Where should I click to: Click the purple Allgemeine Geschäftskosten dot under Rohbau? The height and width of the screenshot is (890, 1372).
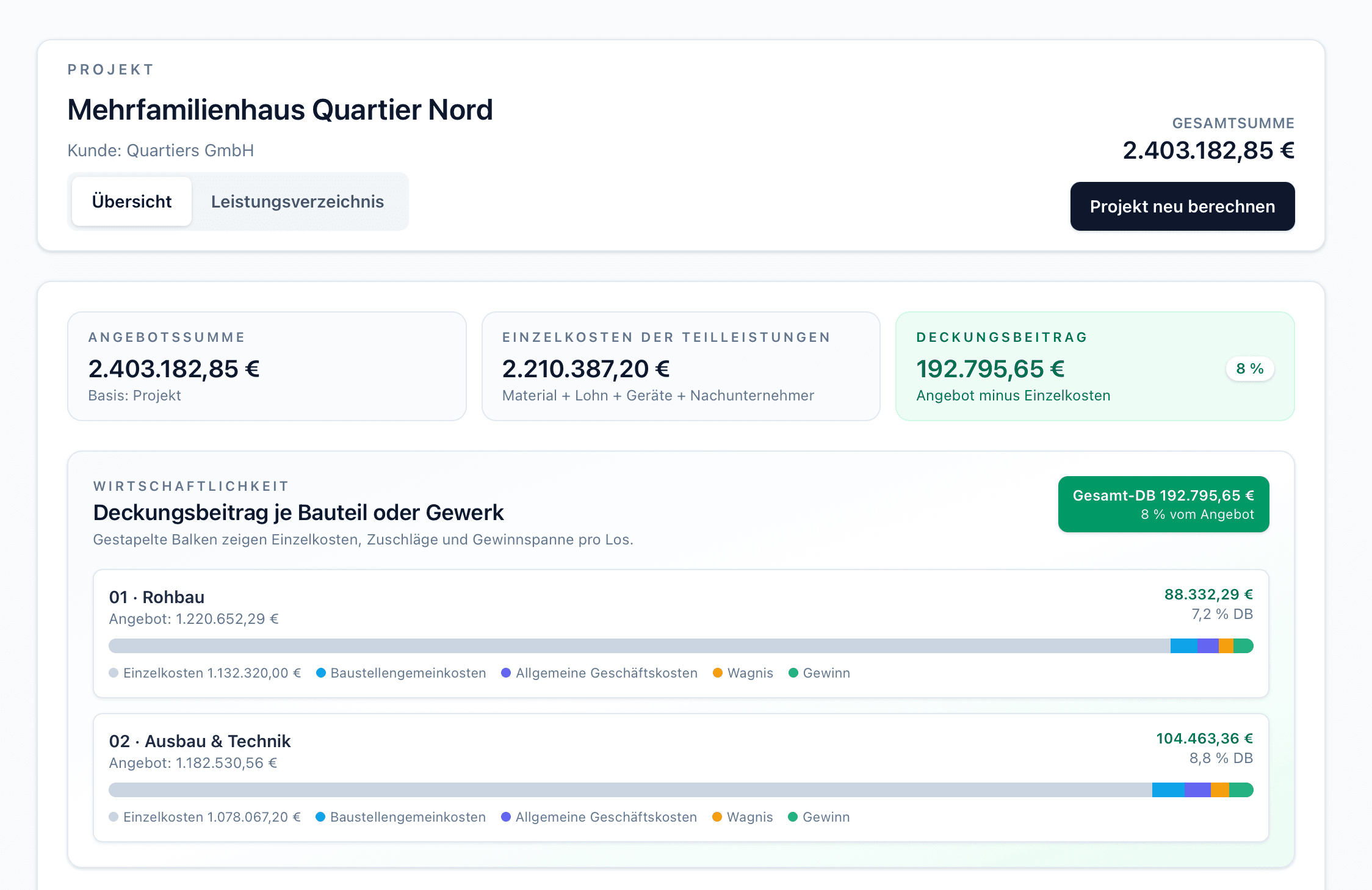[506, 673]
